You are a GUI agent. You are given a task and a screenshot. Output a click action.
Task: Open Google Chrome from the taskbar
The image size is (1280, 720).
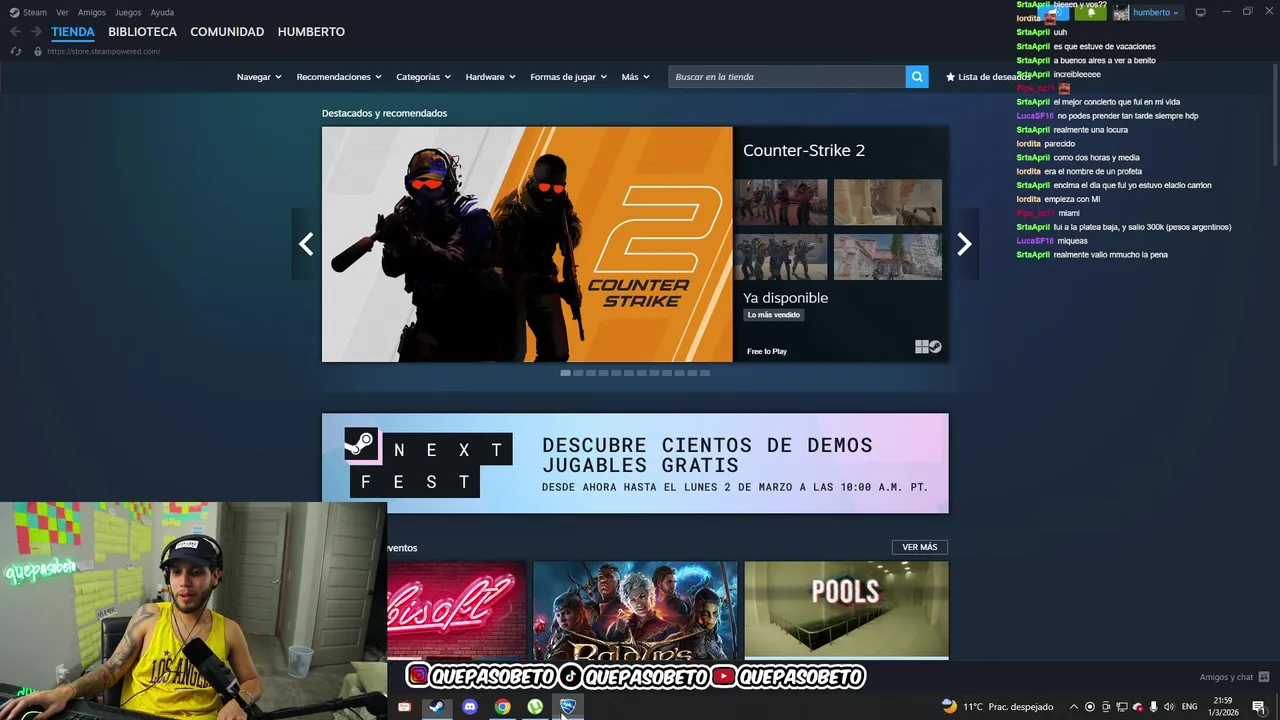coord(502,707)
